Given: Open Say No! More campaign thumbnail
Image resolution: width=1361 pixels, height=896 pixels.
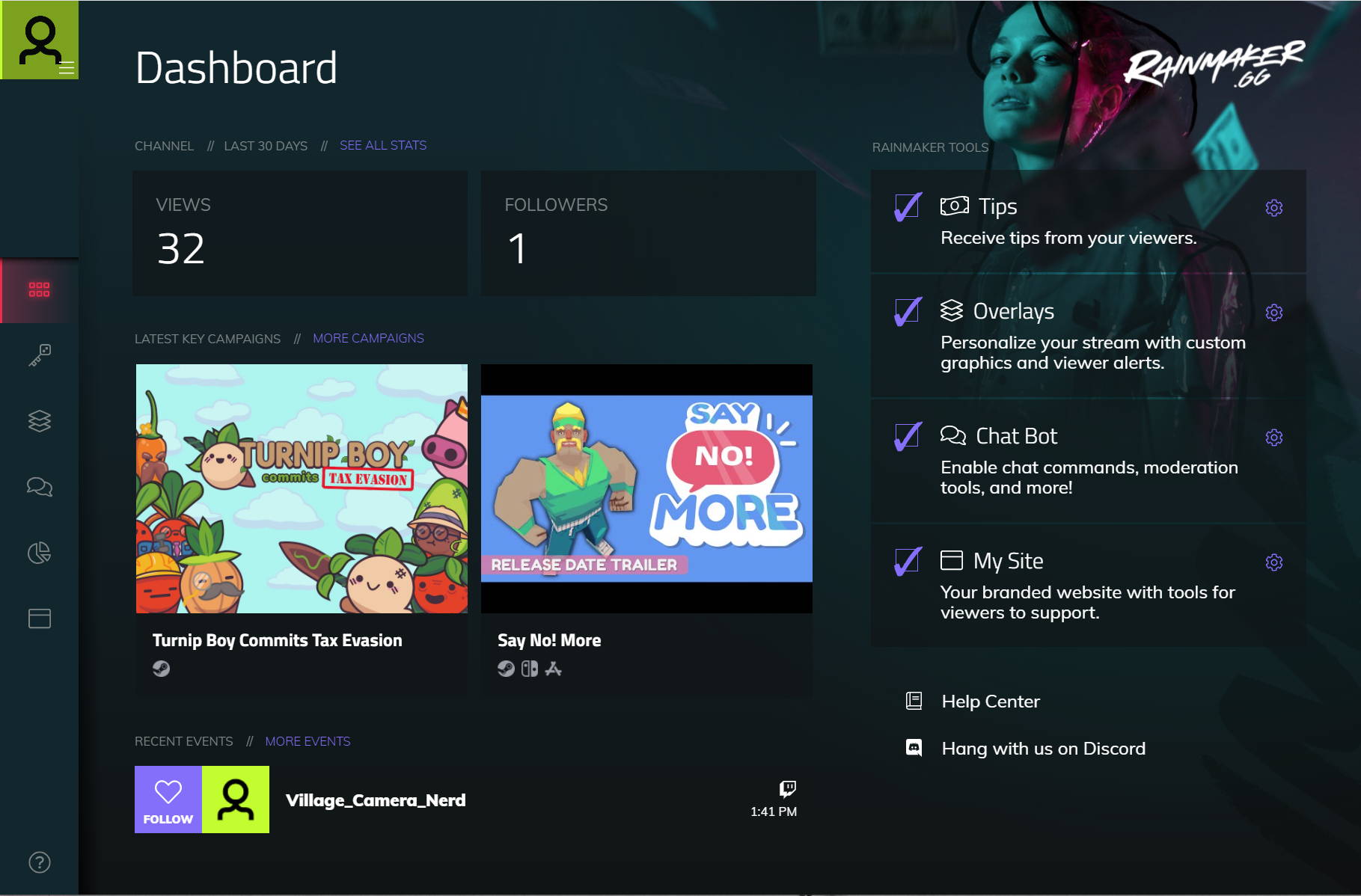Looking at the screenshot, I should (646, 488).
